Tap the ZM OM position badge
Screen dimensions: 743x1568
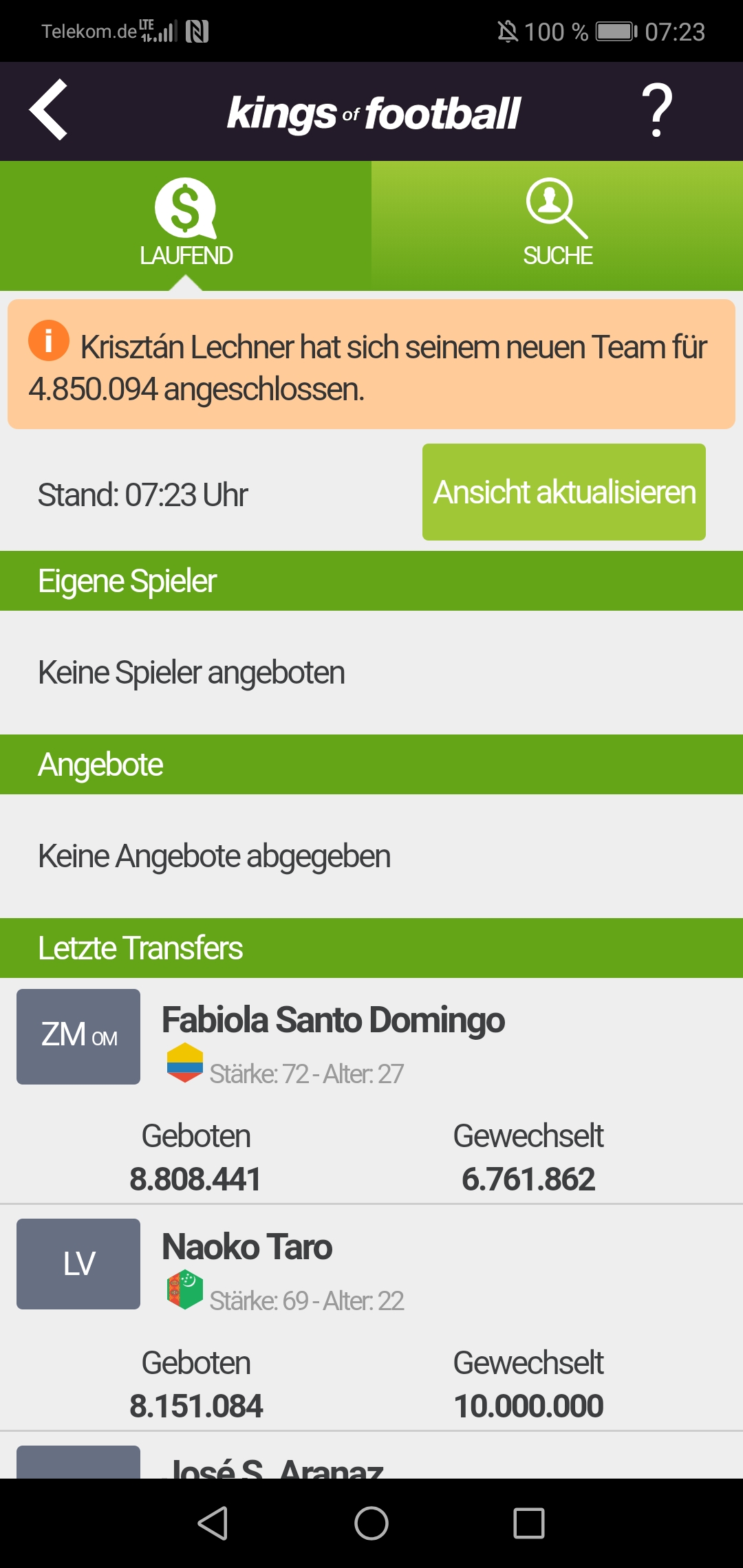click(78, 1036)
